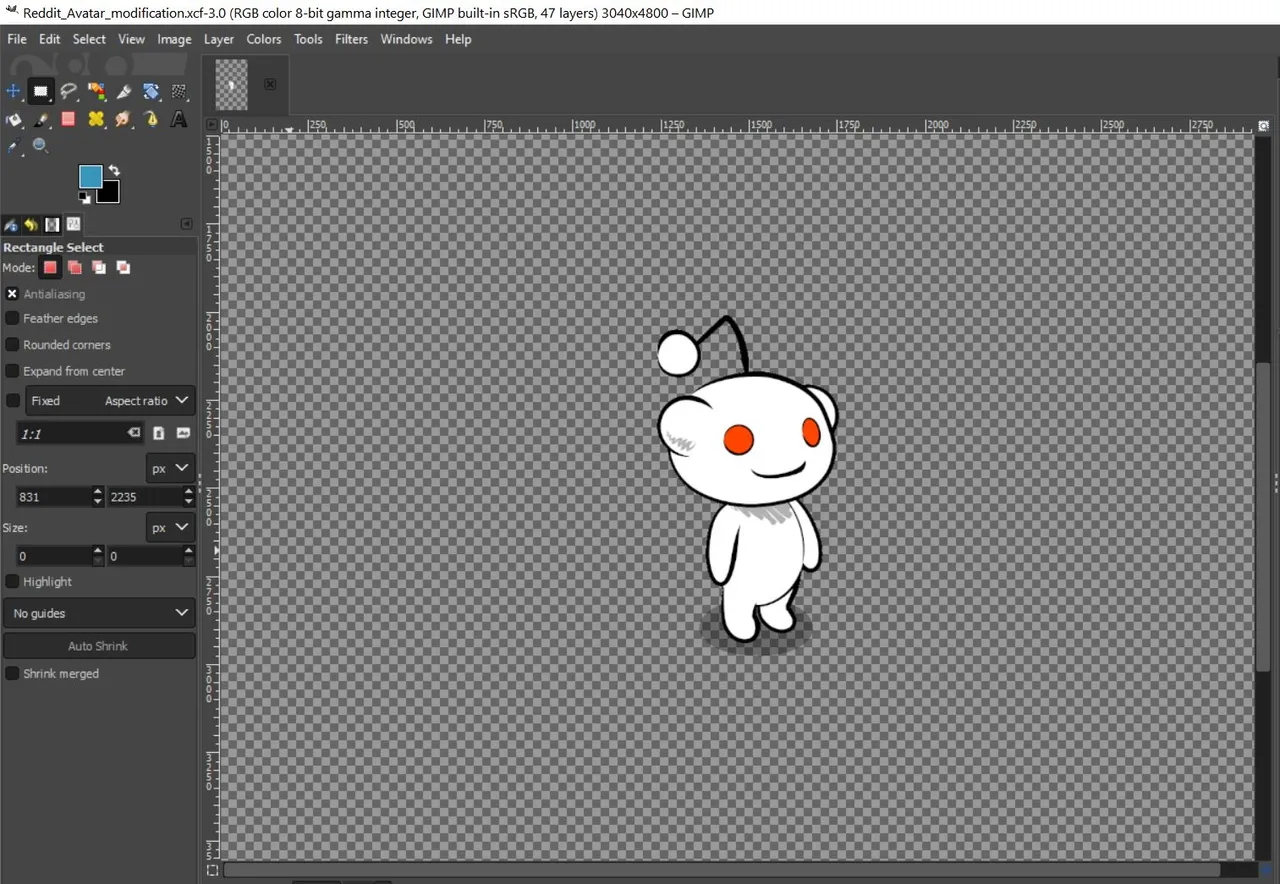Decrease the Position Y value 2235

coord(188,501)
